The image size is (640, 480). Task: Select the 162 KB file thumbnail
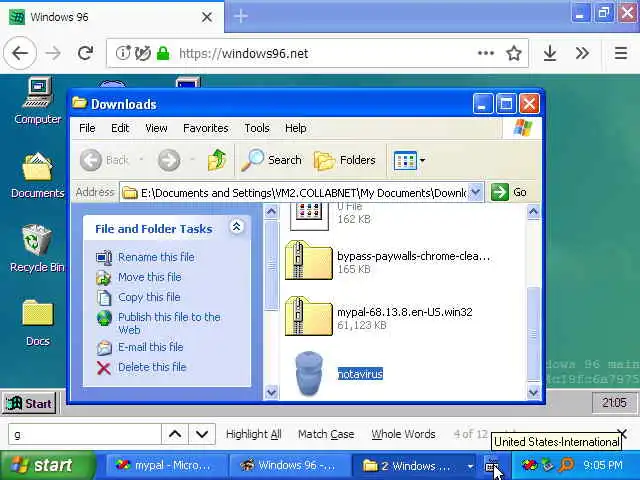[309, 216]
